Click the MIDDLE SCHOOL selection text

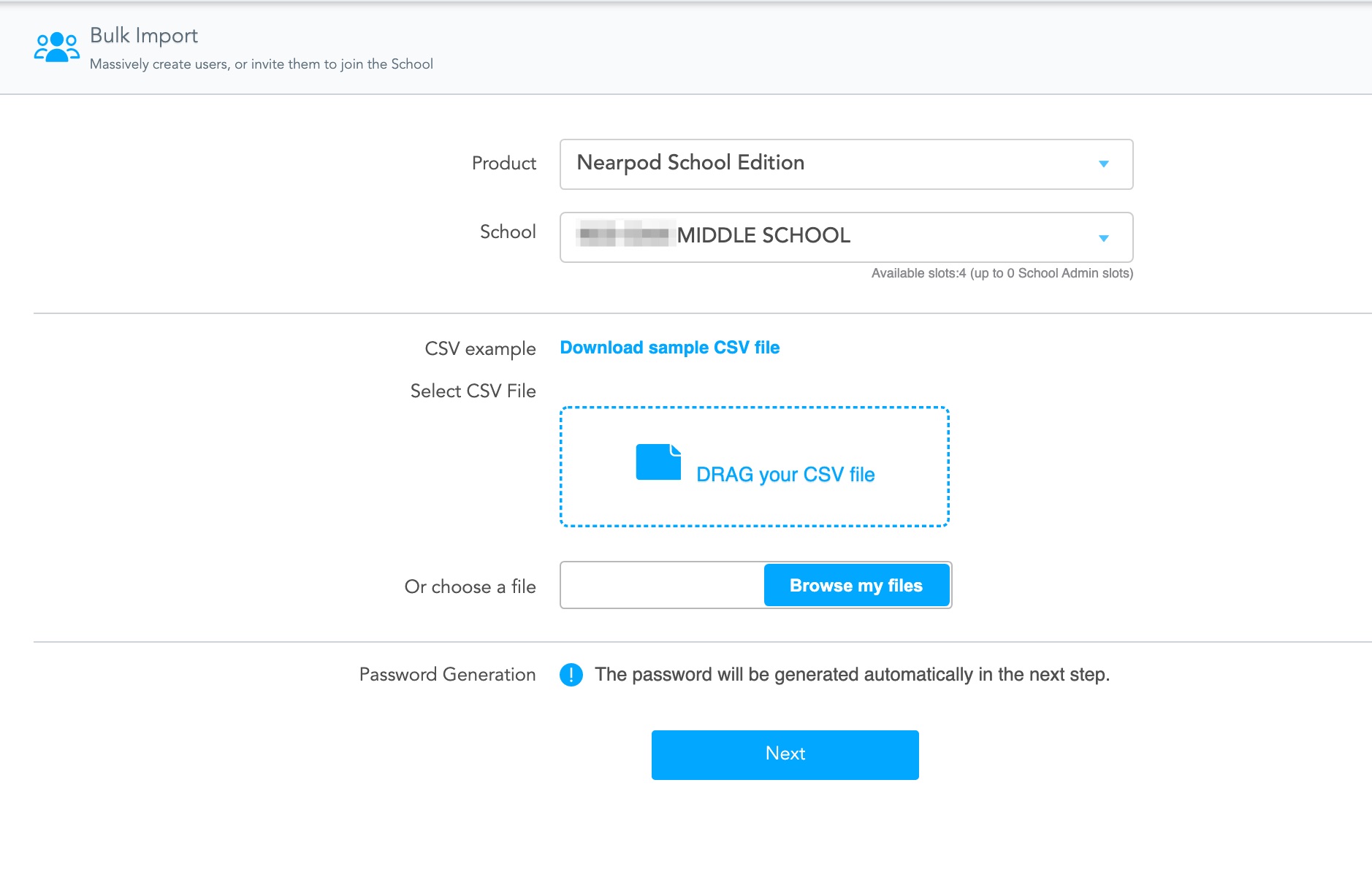[x=763, y=236]
